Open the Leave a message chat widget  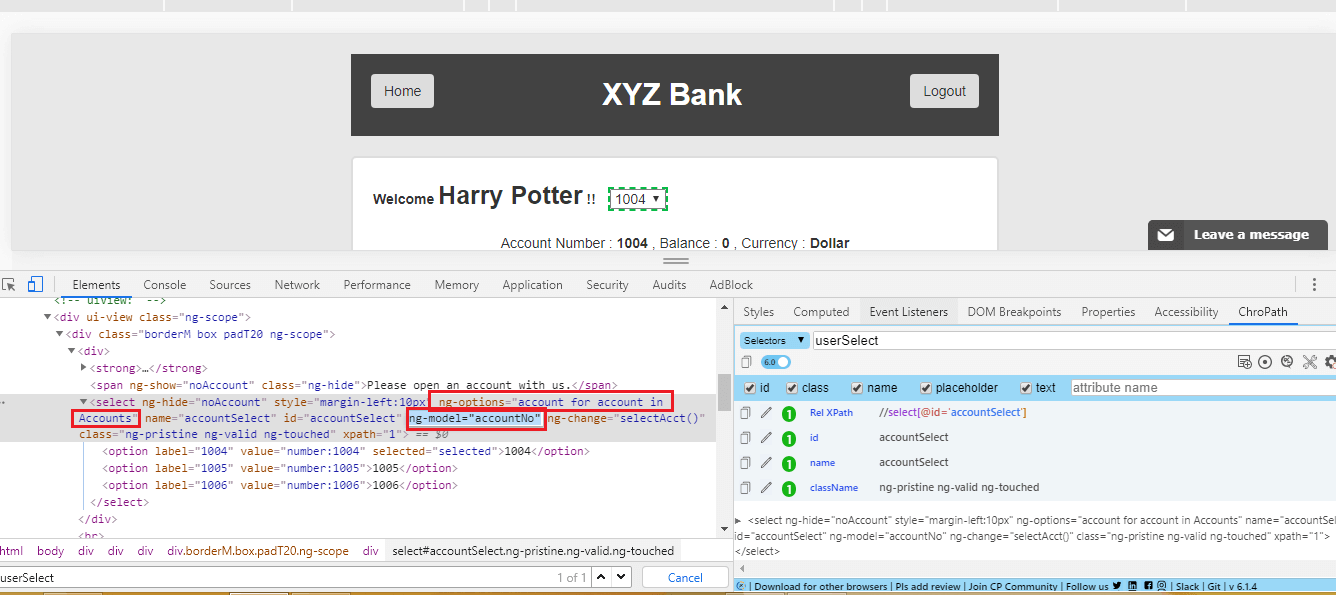pos(1238,235)
